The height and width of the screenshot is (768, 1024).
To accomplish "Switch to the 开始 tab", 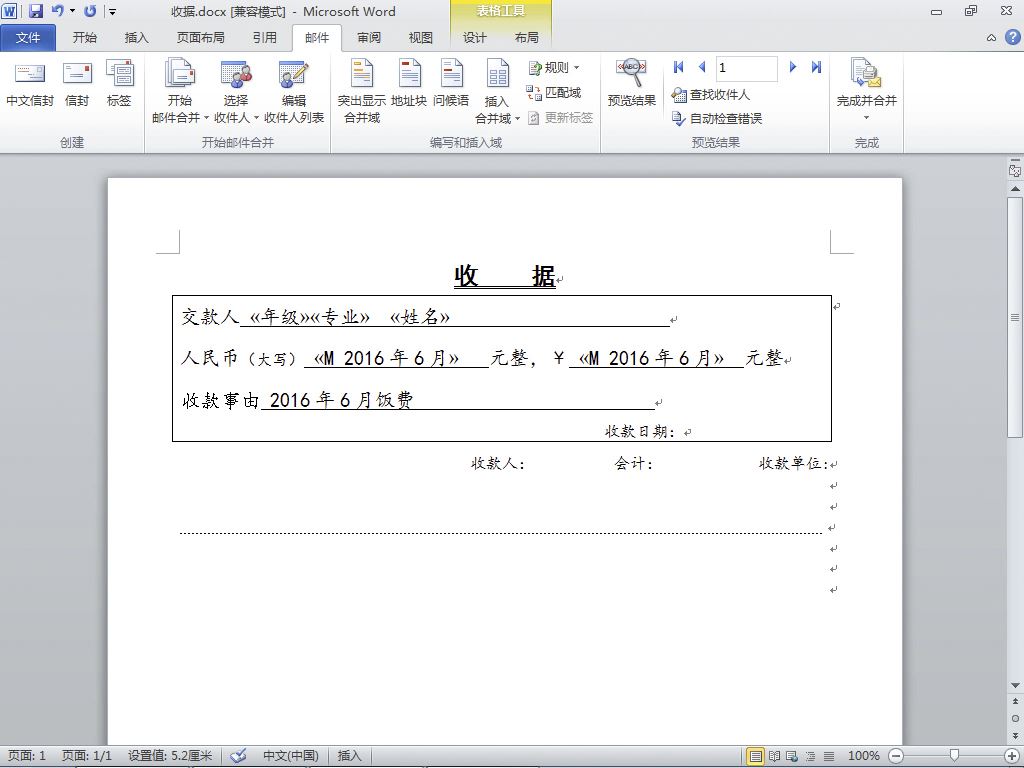I will (85, 38).
